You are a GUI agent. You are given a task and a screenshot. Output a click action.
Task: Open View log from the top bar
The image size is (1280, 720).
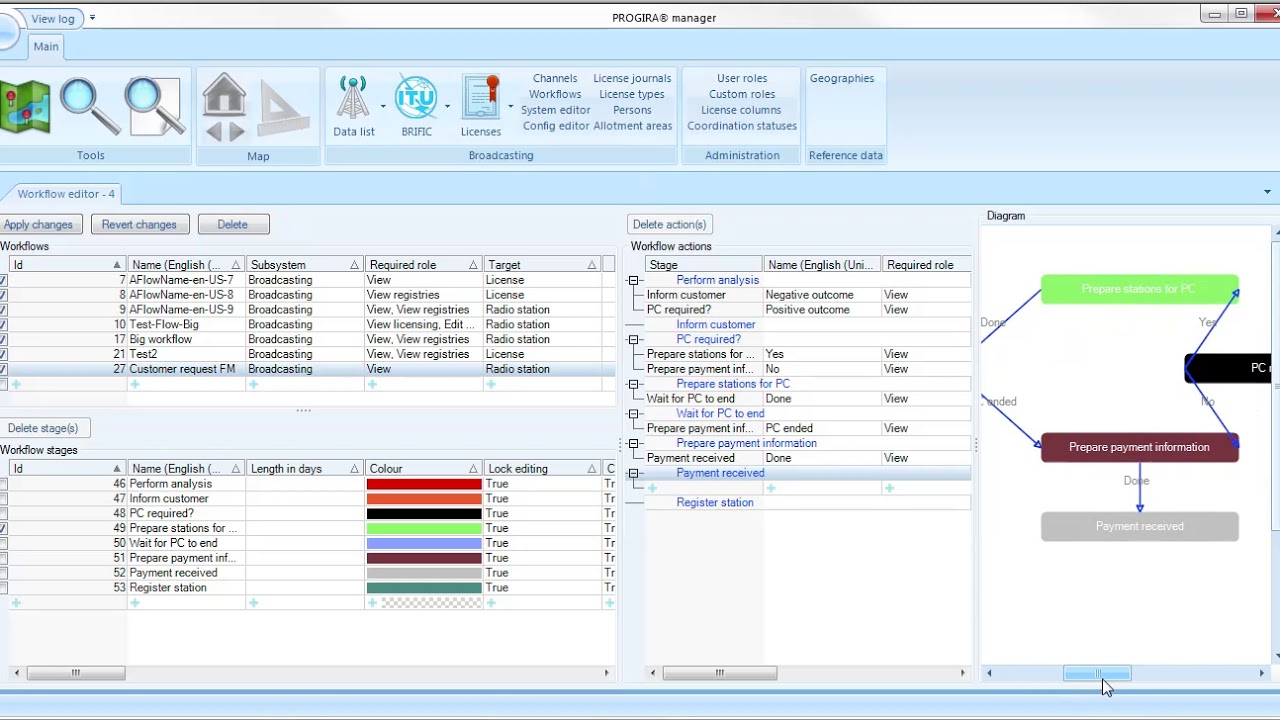click(x=52, y=18)
